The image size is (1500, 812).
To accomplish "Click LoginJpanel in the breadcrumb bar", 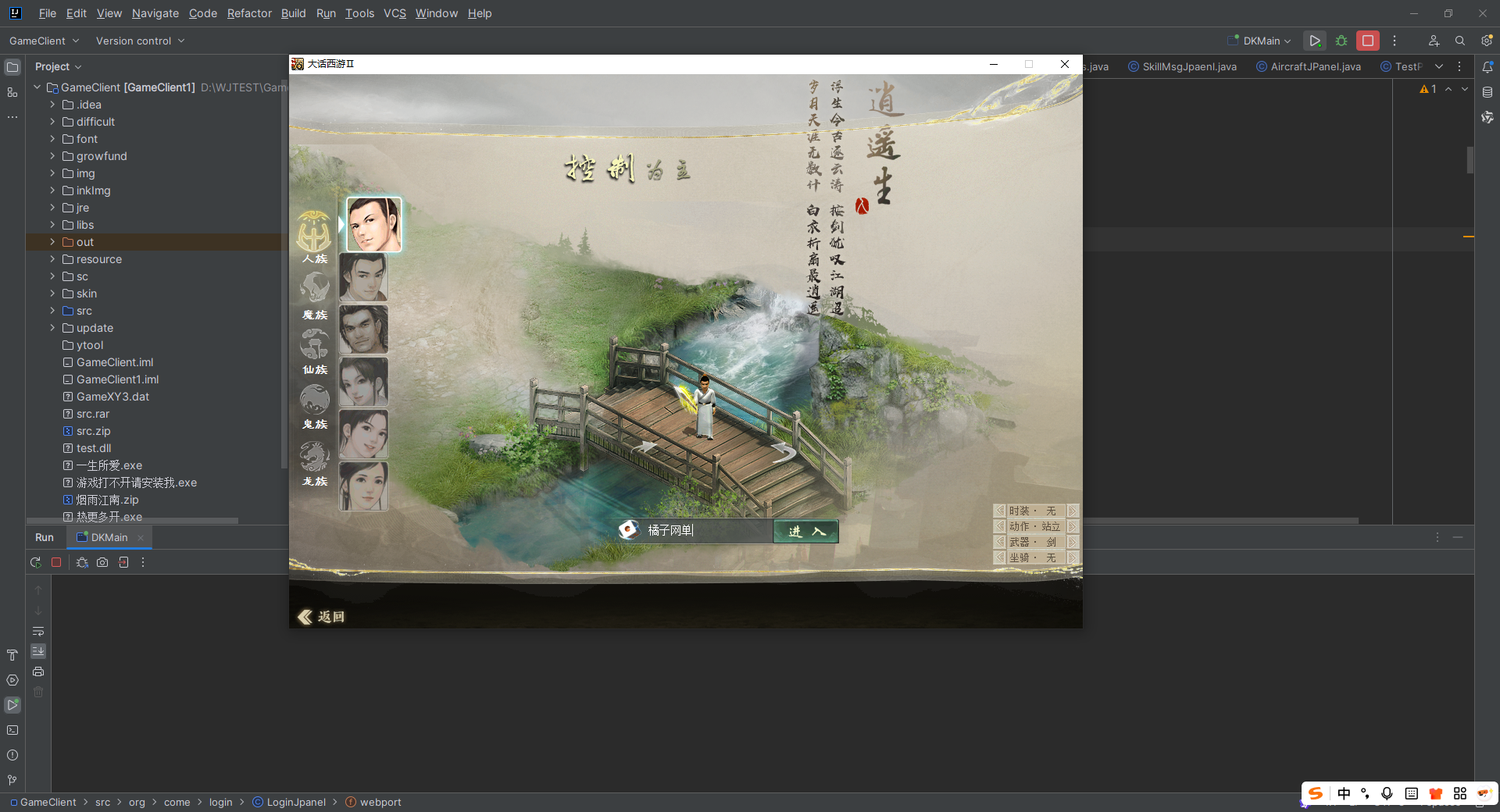I will [x=289, y=802].
